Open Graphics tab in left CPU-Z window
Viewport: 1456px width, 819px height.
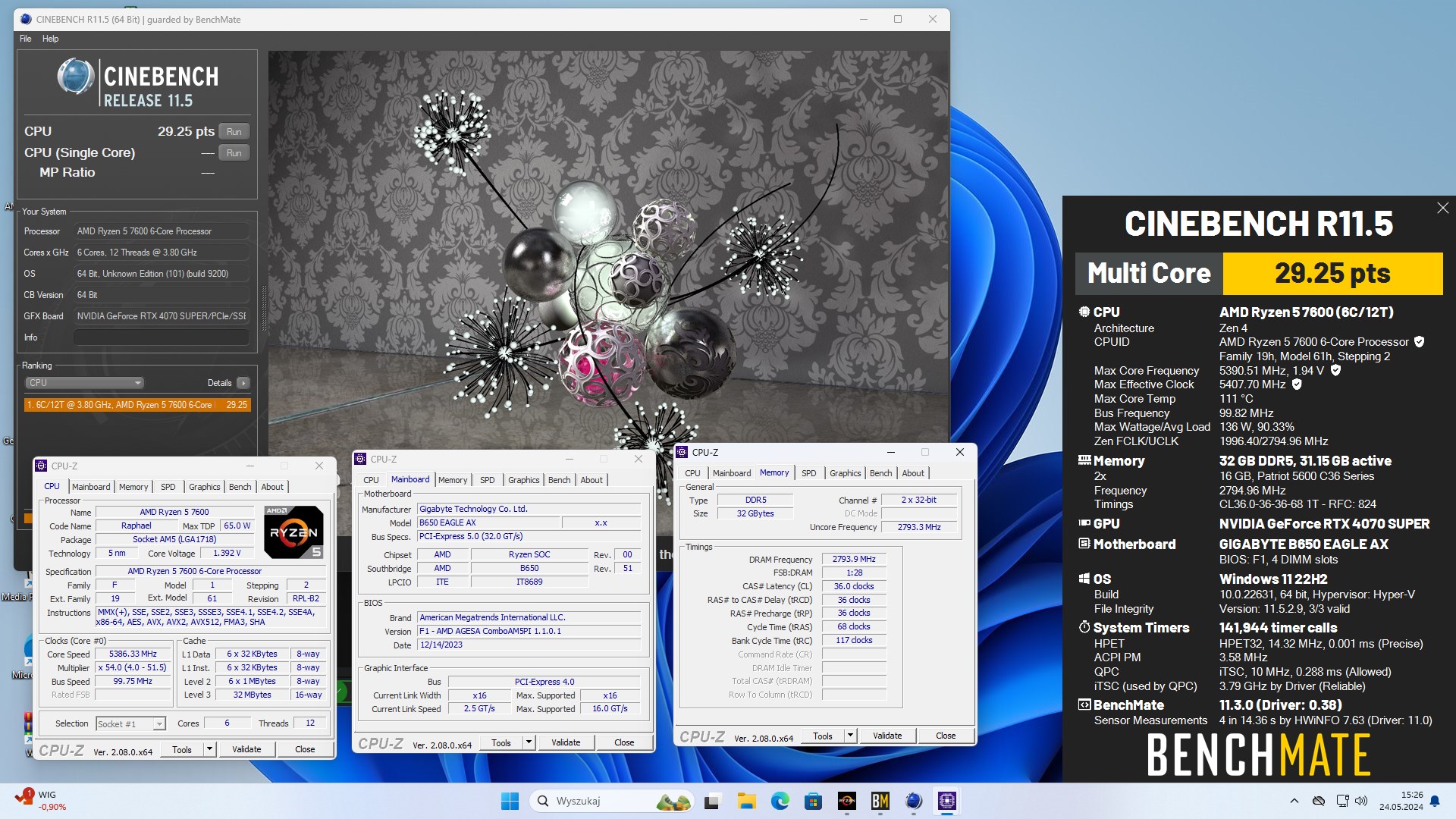coord(205,487)
